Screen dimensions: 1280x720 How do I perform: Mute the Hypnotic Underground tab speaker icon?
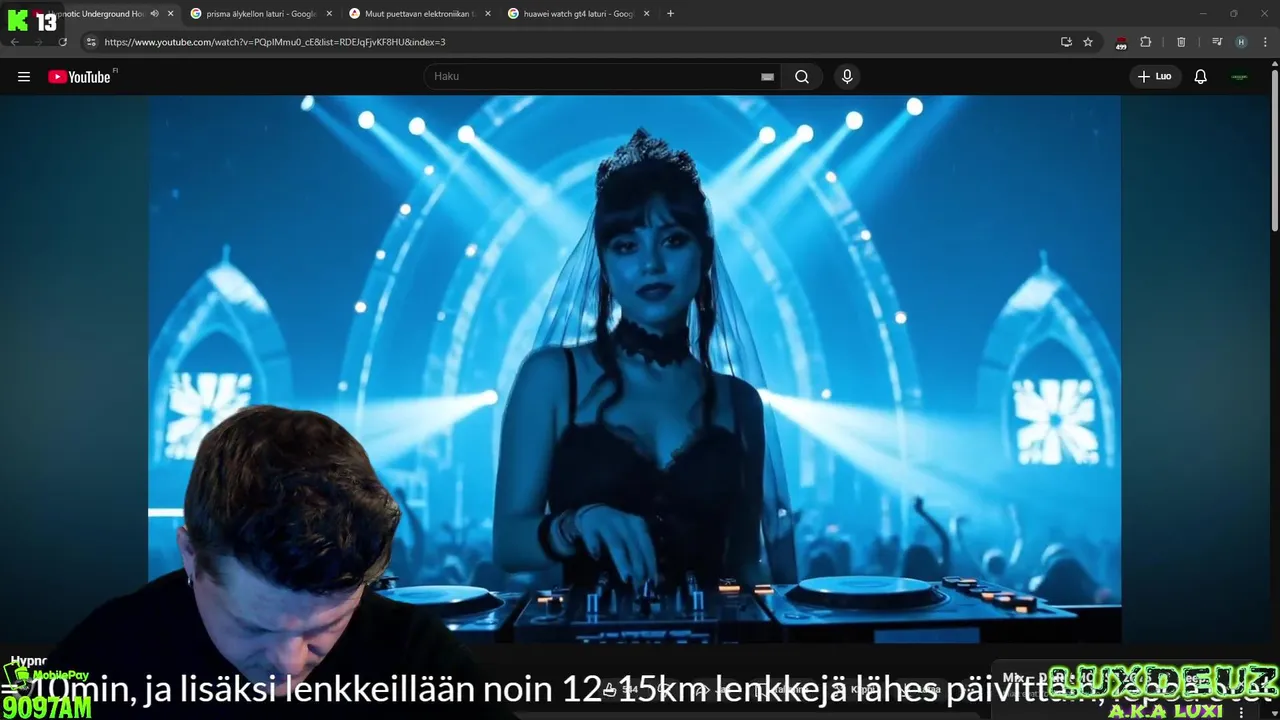point(155,14)
